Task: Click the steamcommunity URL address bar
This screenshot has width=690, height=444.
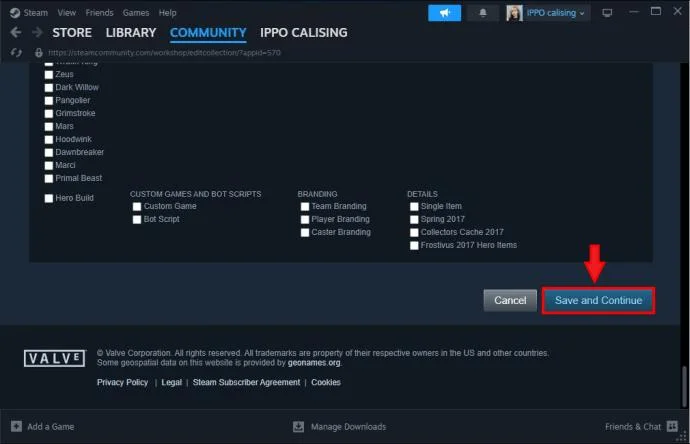Action: [x=164, y=53]
